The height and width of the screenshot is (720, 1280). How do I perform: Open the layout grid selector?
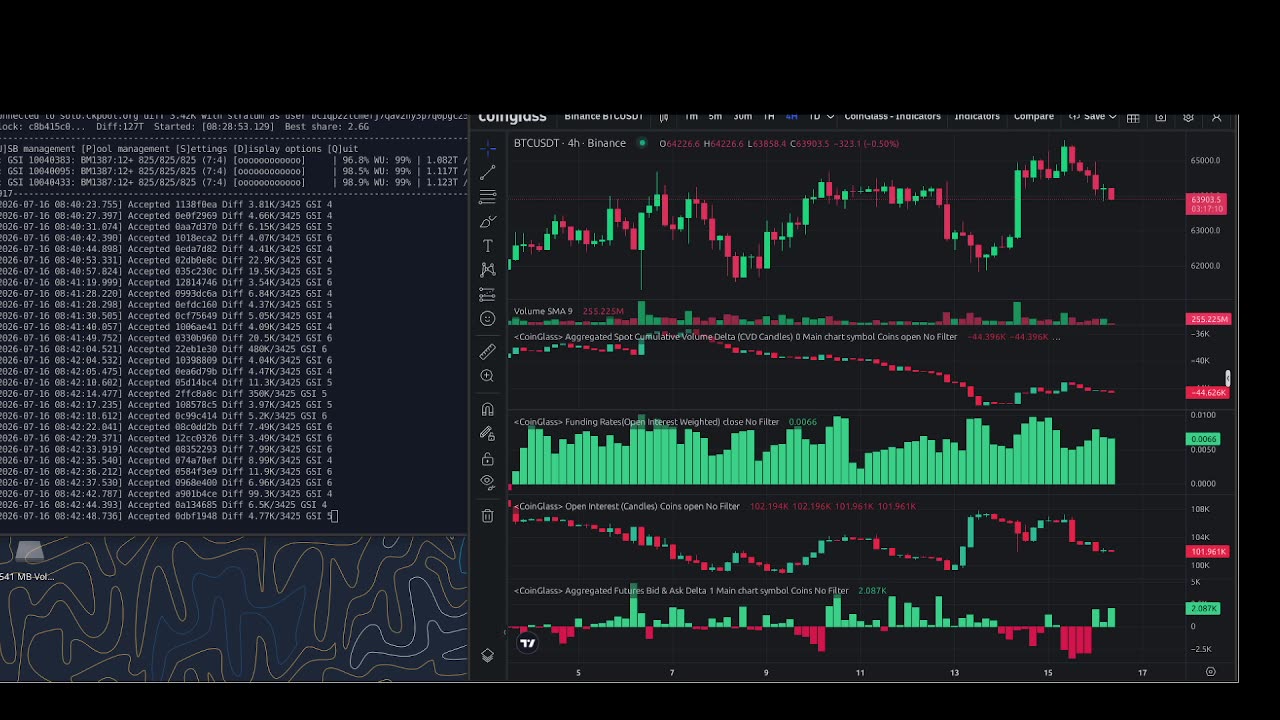[x=1133, y=117]
